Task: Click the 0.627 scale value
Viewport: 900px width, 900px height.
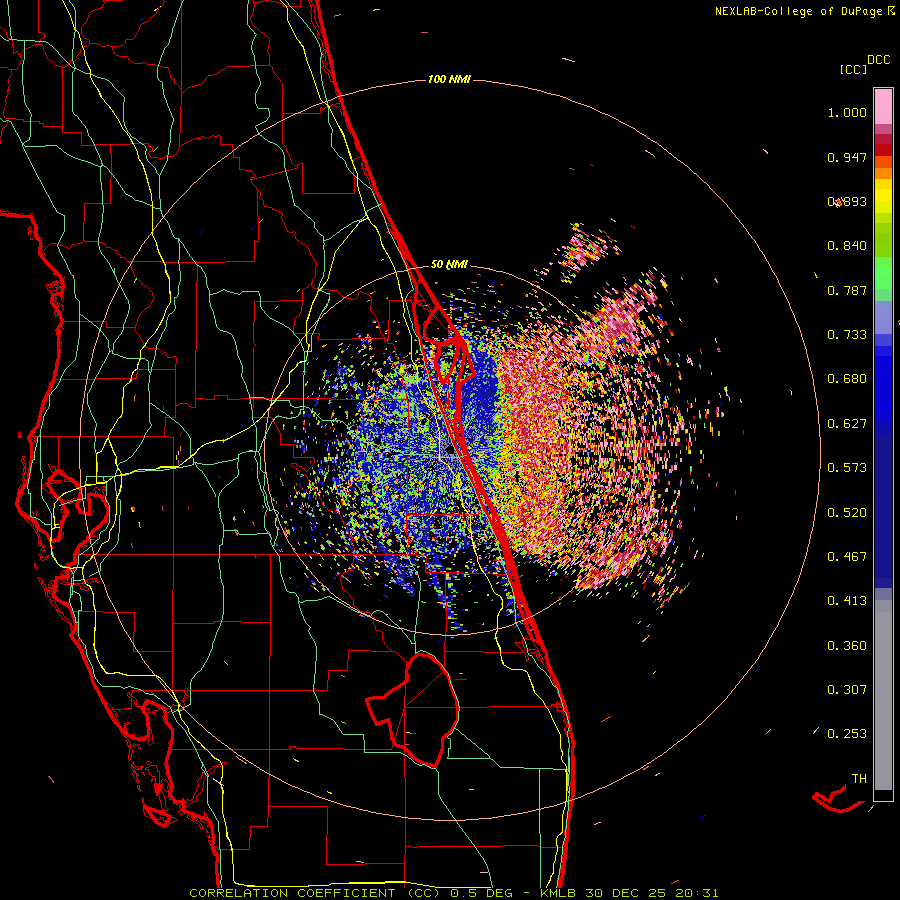Action: [847, 424]
